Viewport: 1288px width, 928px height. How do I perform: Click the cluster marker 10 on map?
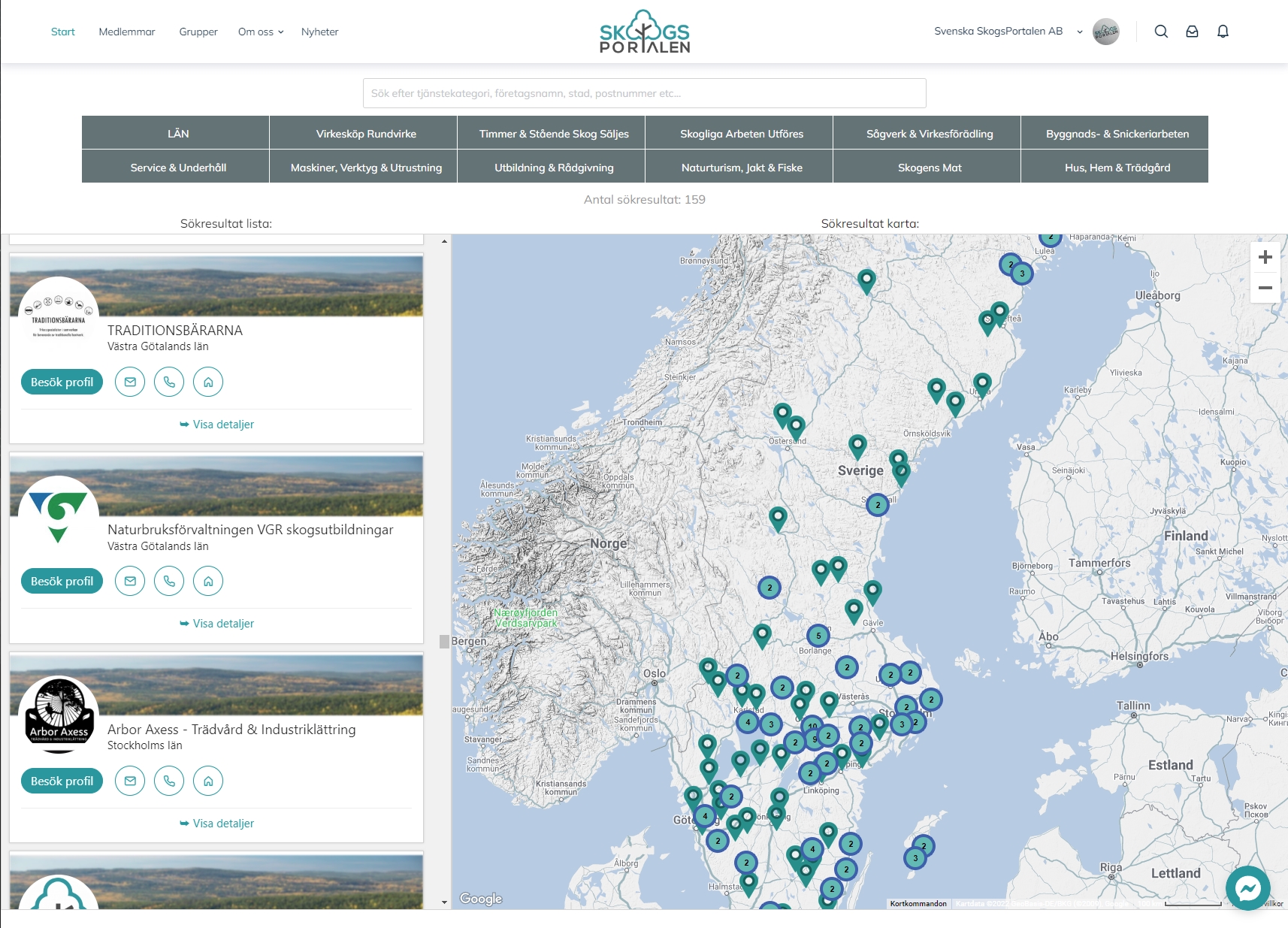tap(812, 726)
